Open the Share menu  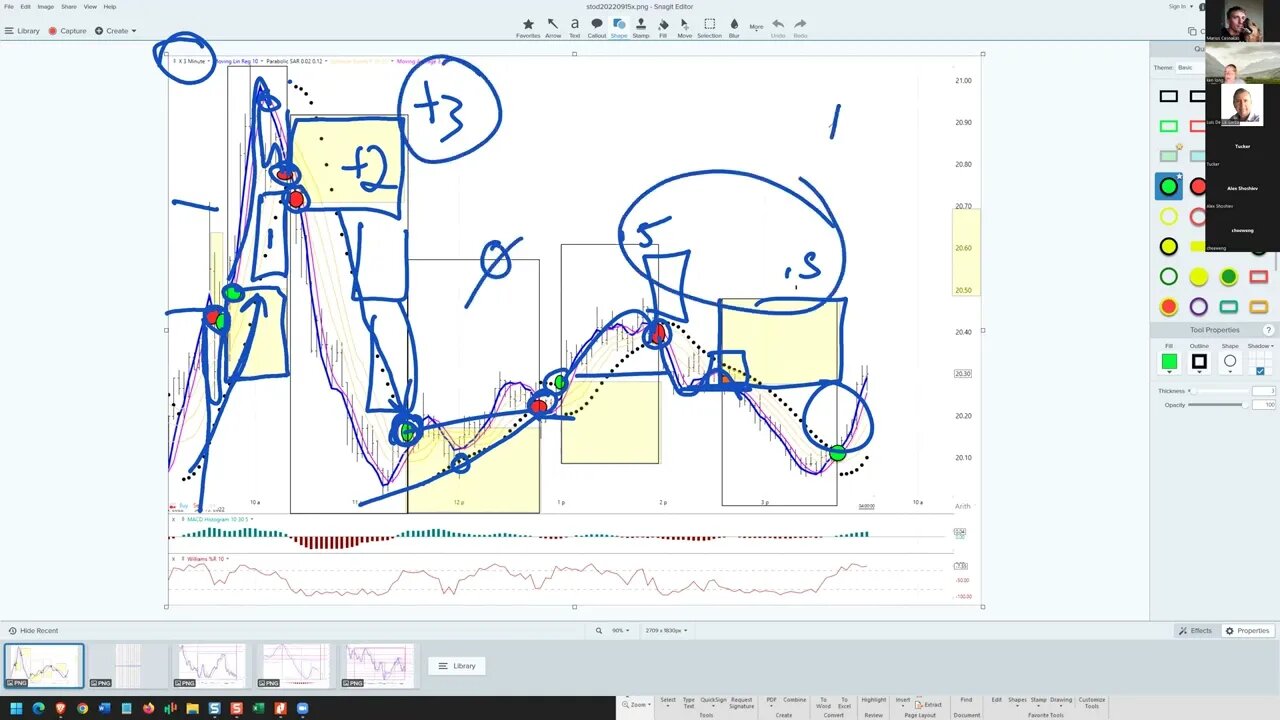pyautogui.click(x=69, y=6)
